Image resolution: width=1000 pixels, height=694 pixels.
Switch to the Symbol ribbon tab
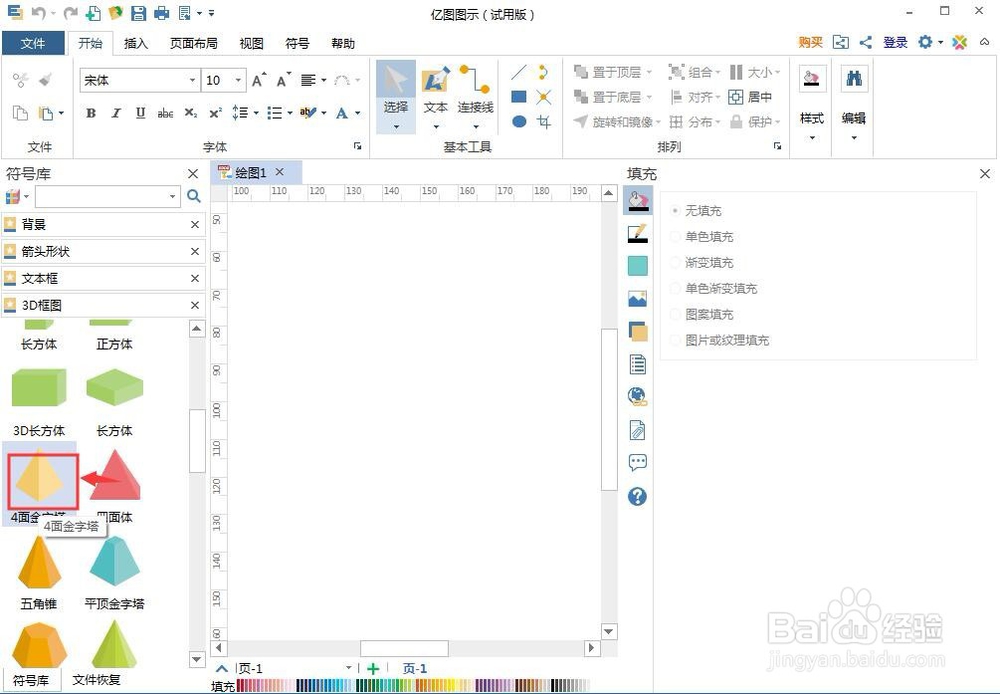(x=297, y=43)
